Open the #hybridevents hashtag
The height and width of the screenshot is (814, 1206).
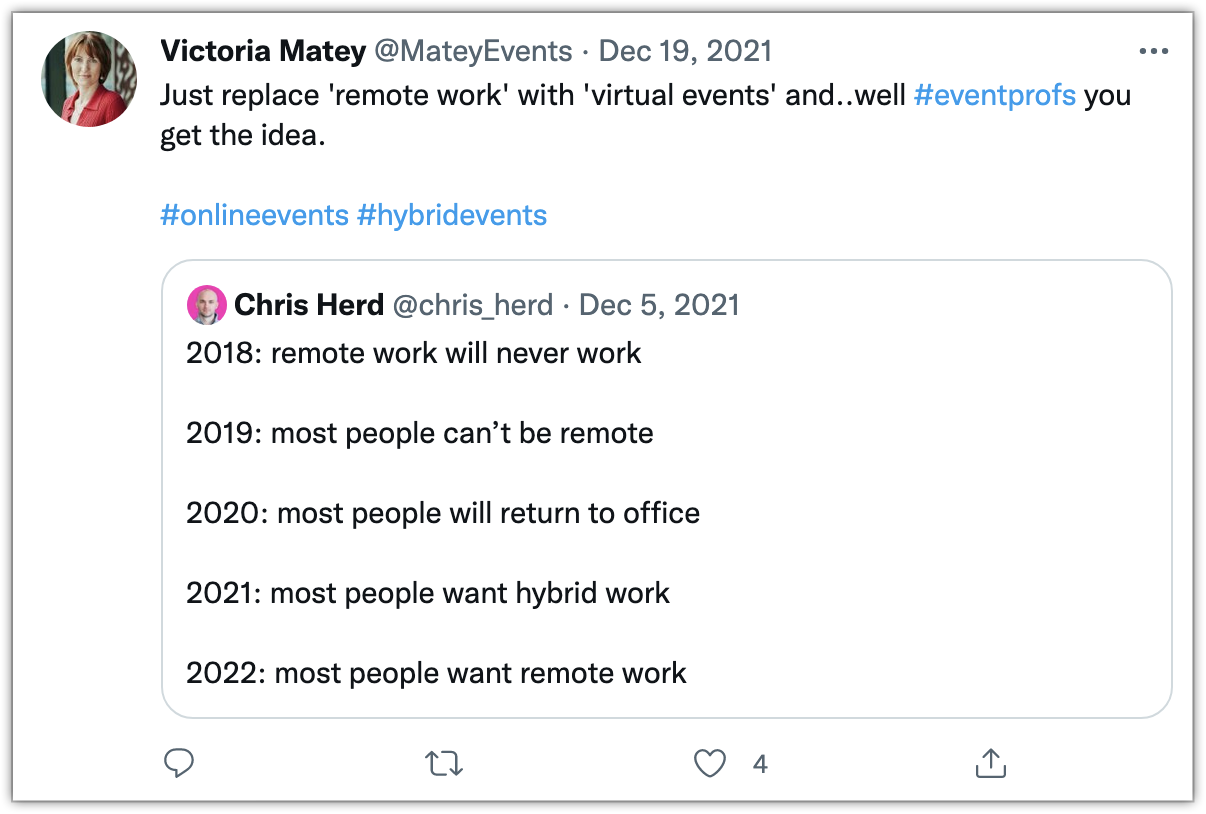point(452,215)
